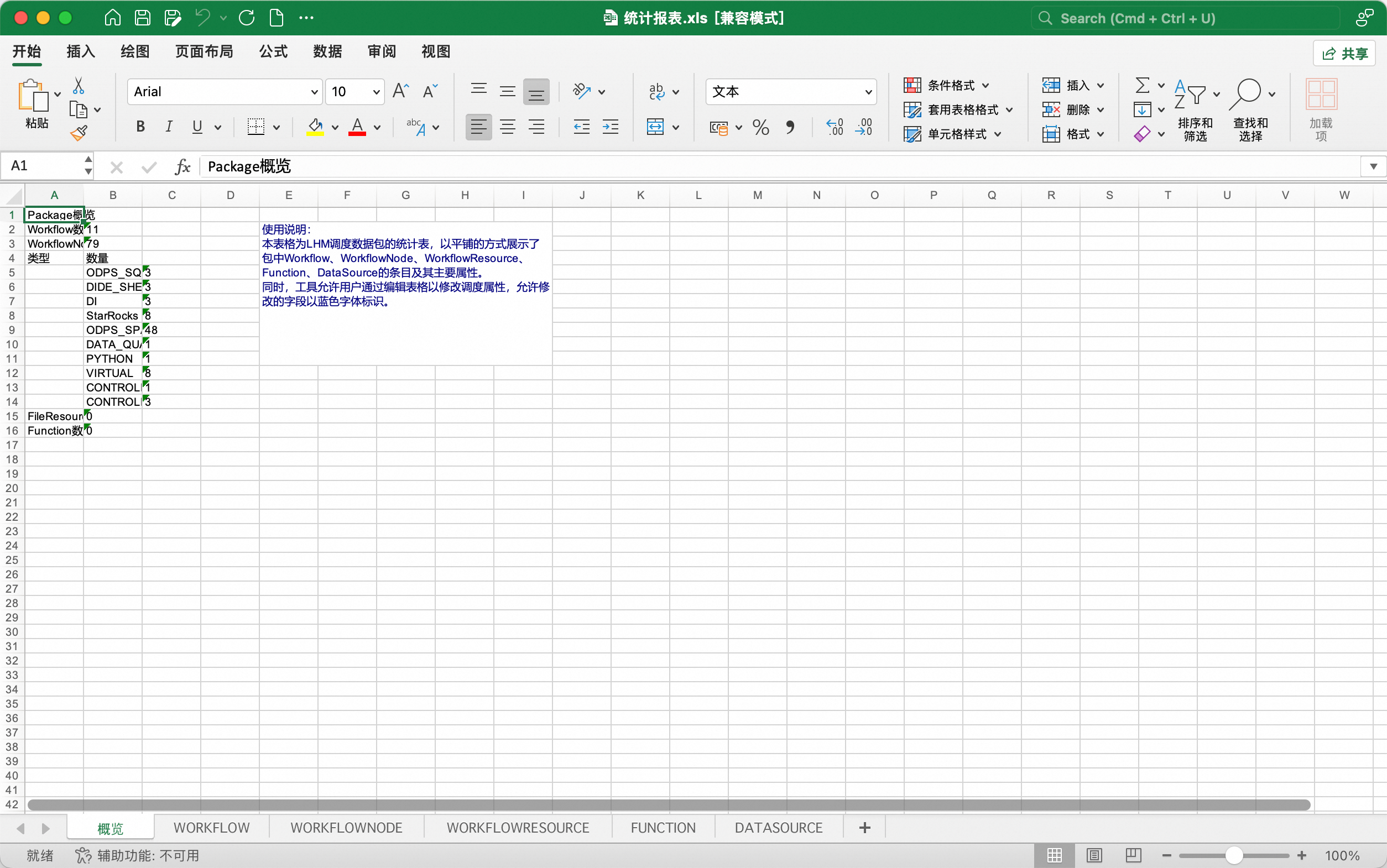Click the AutoSum sigma icon

point(1143,86)
